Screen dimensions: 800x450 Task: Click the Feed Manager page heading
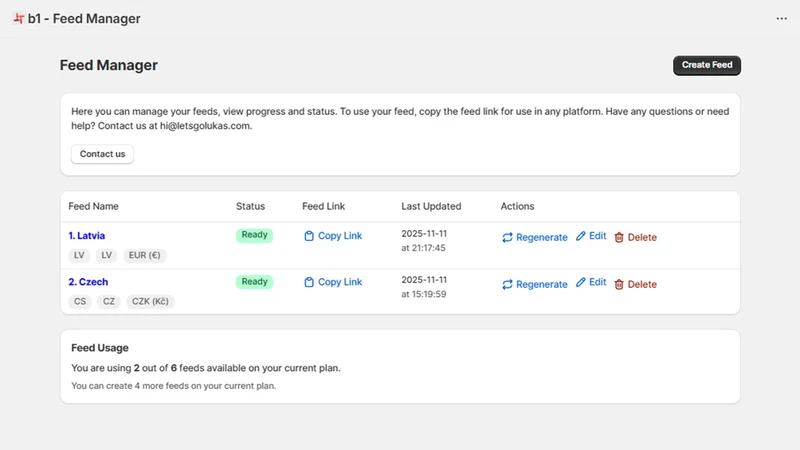(109, 65)
